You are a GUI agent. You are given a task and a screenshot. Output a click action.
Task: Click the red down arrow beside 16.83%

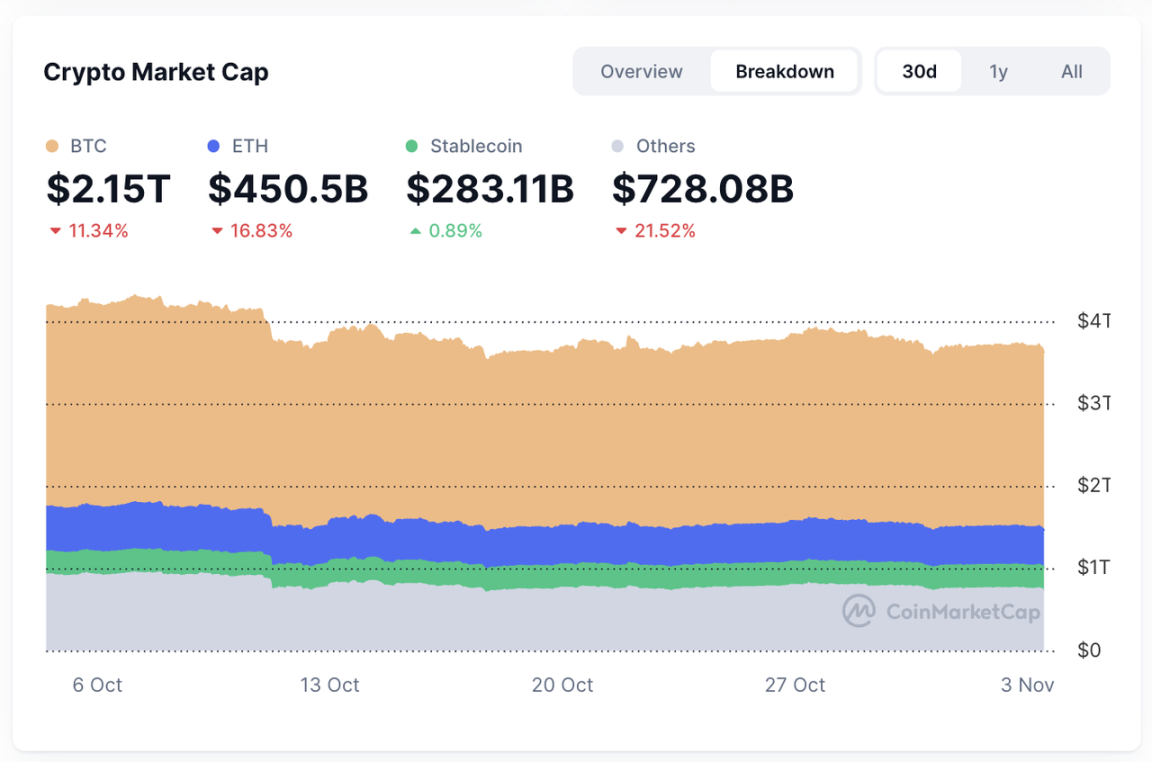(216, 232)
